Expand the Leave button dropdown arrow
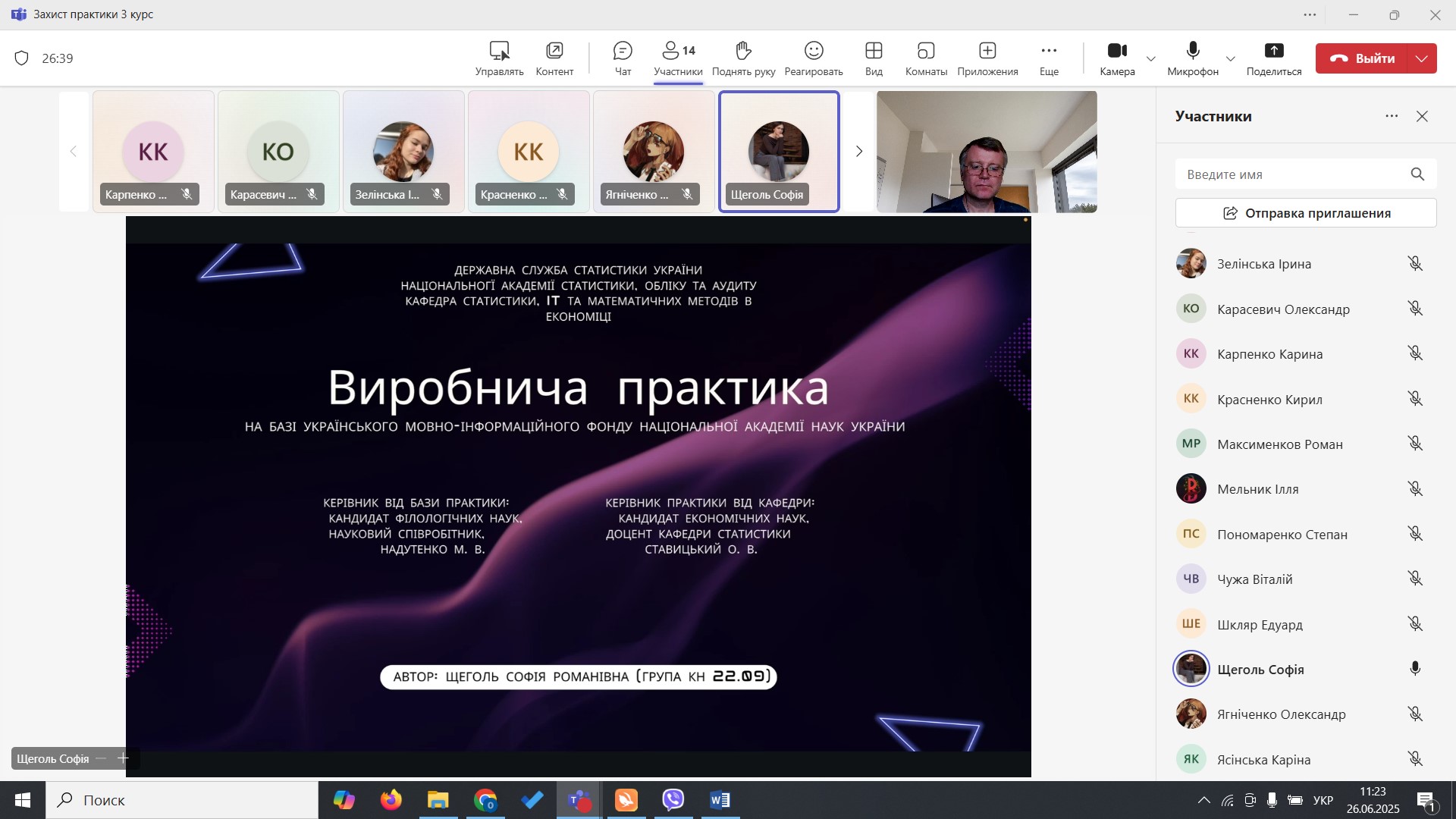The height and width of the screenshot is (819, 1456). [1422, 58]
